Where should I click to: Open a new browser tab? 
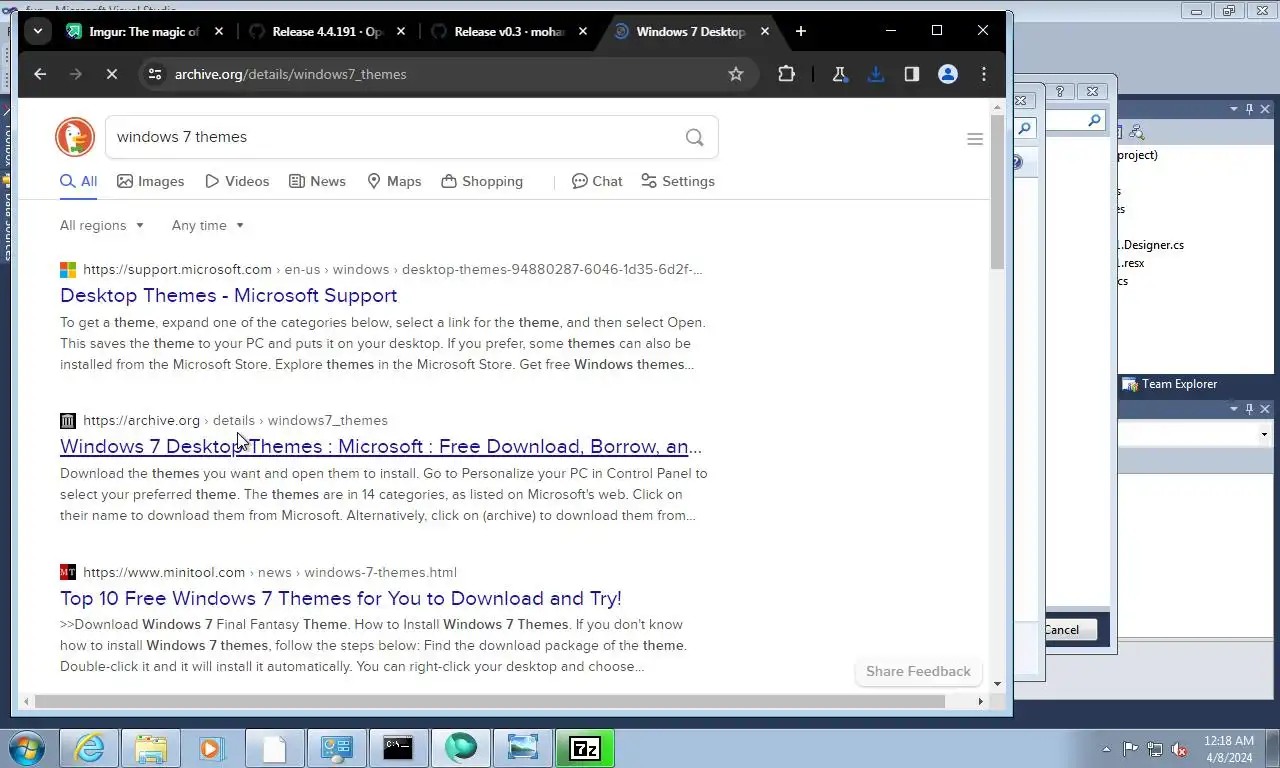point(801,31)
